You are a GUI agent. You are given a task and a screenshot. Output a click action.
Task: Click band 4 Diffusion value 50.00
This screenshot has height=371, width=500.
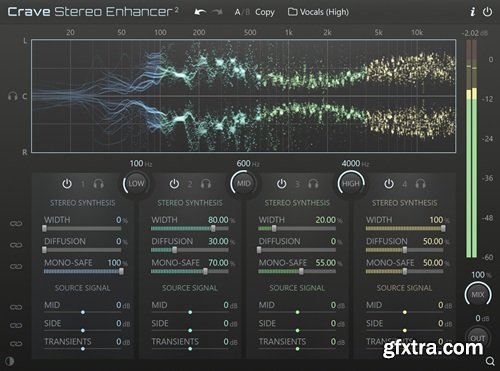pos(433,241)
